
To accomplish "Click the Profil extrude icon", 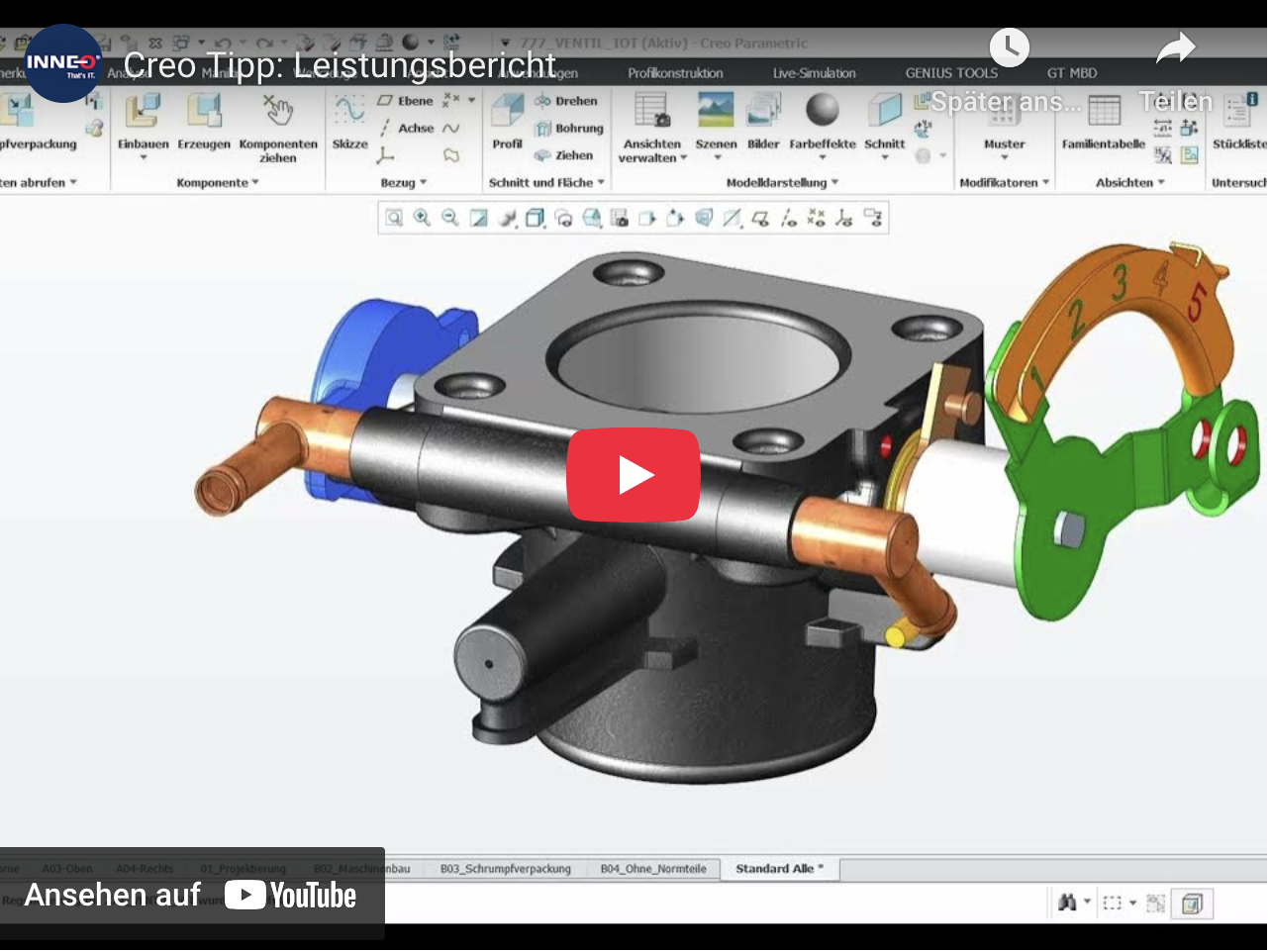I will pos(508,110).
